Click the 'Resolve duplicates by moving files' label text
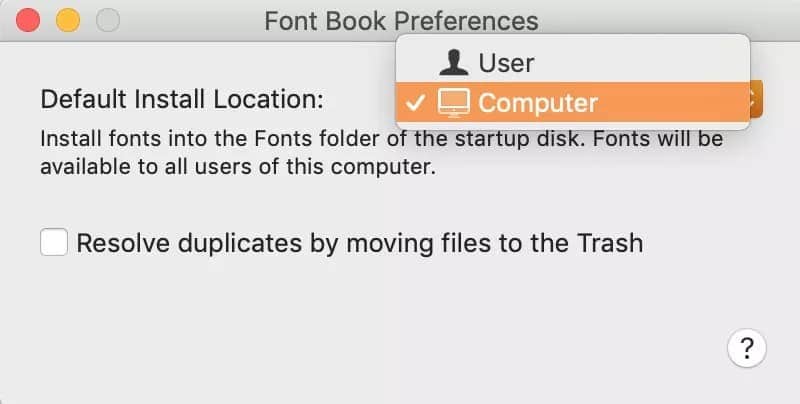 300,242
